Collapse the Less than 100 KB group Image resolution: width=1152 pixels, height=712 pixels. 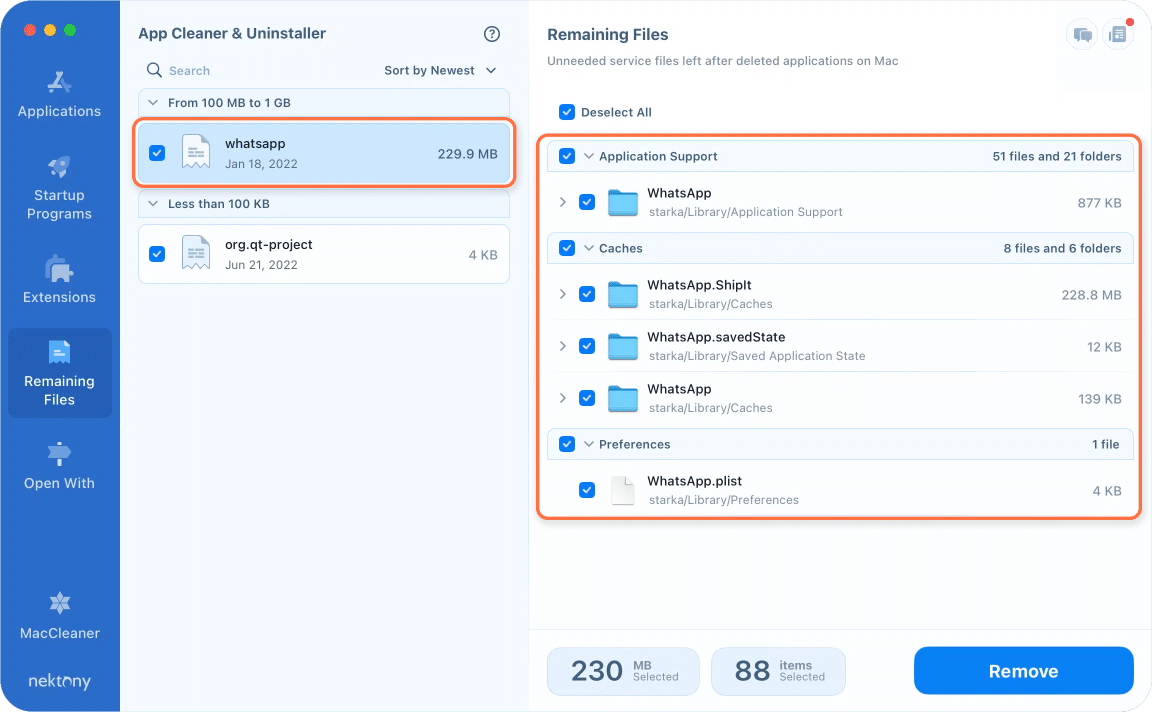(153, 204)
